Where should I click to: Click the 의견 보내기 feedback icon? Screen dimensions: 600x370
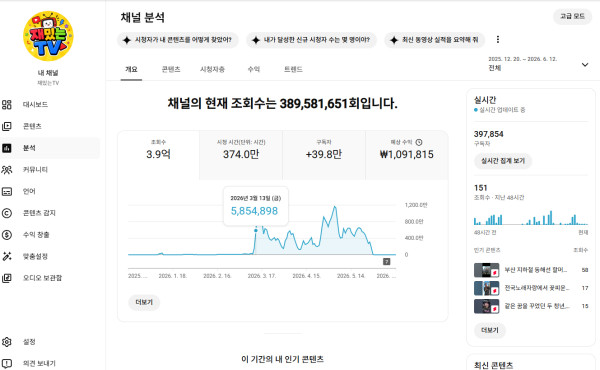(x=7, y=363)
